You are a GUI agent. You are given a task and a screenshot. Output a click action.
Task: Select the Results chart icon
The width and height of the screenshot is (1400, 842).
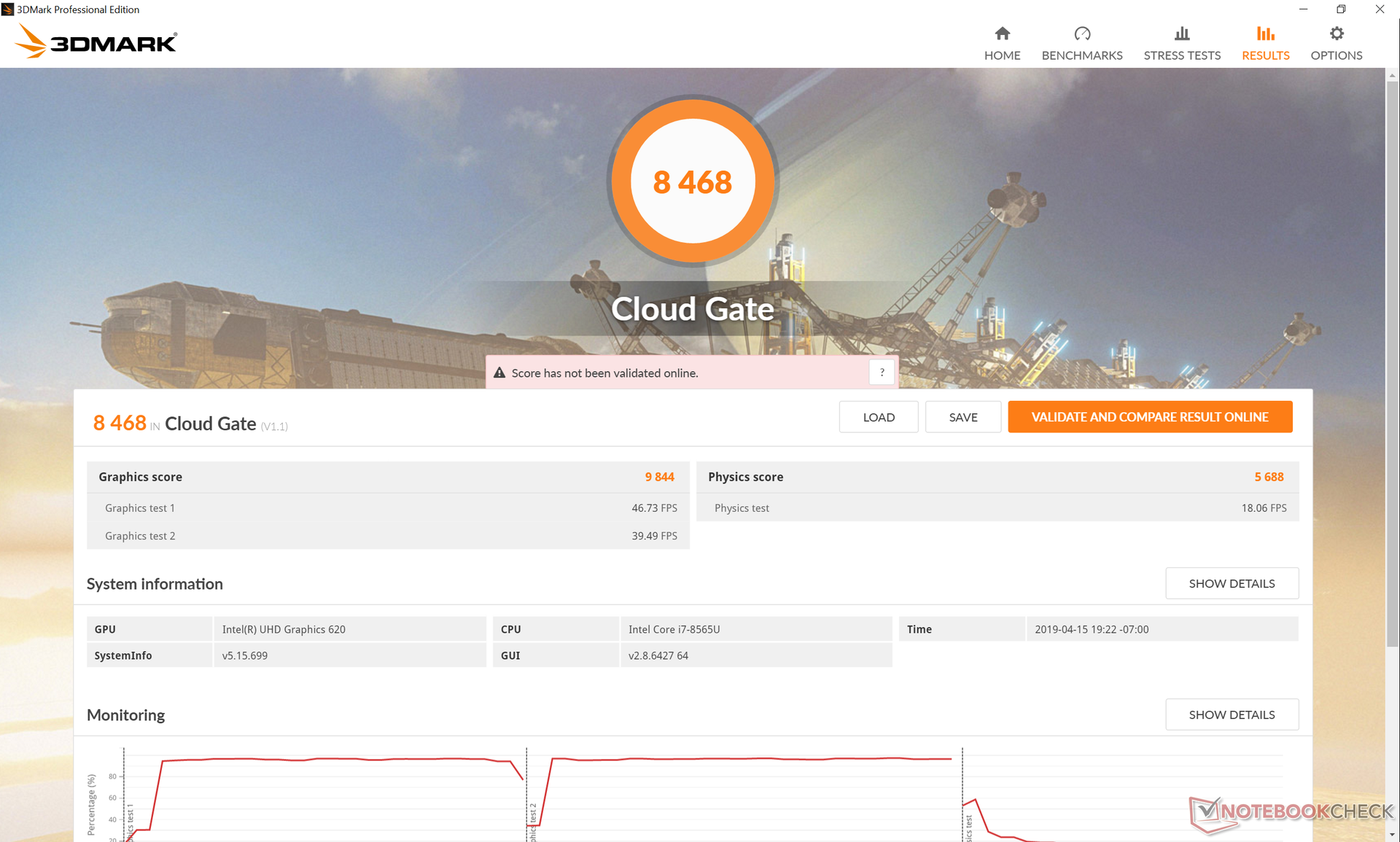pos(1265,34)
